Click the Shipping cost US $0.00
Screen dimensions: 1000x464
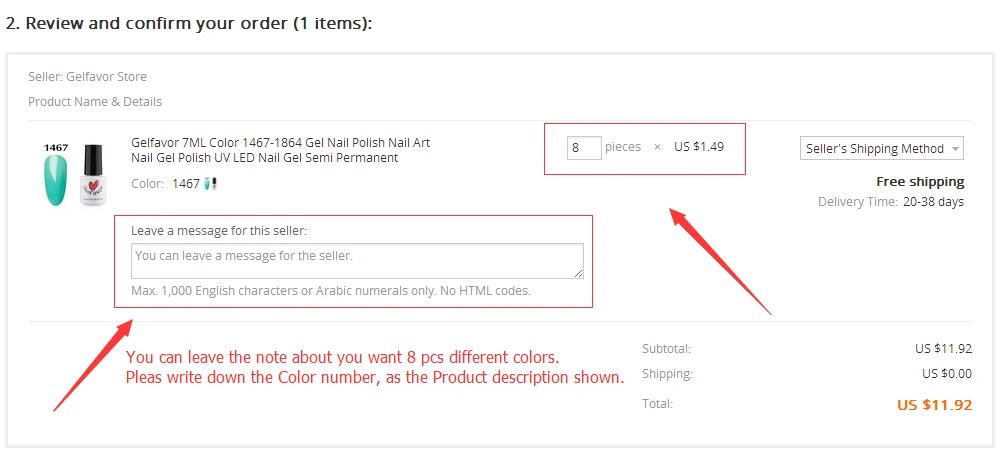point(947,373)
